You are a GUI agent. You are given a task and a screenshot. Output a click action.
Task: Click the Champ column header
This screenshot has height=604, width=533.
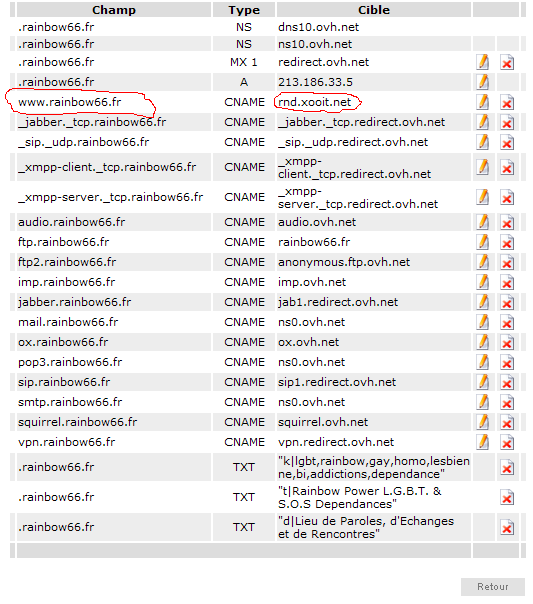pos(114,10)
